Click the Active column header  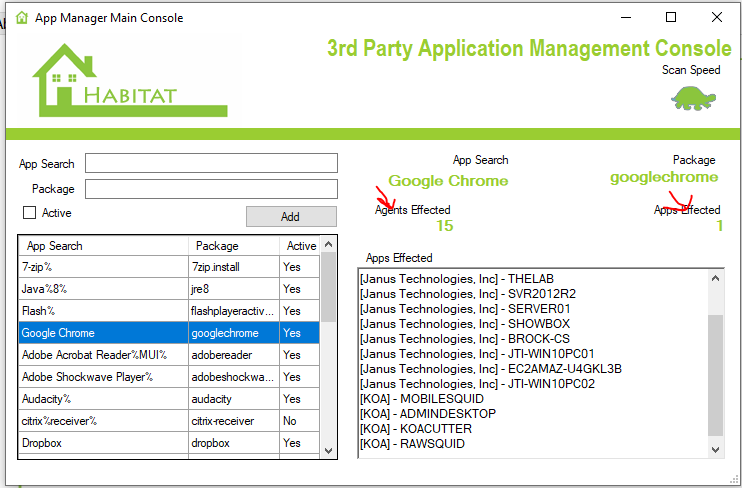[x=300, y=246]
